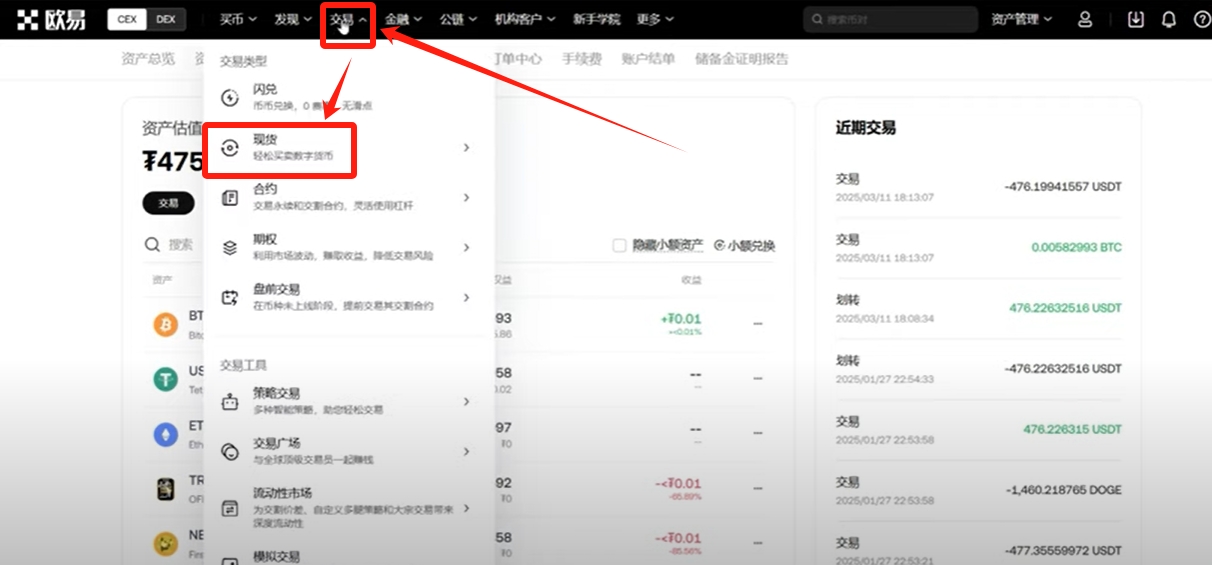Switch to DEX mode
The height and width of the screenshot is (565, 1212).
(166, 19)
